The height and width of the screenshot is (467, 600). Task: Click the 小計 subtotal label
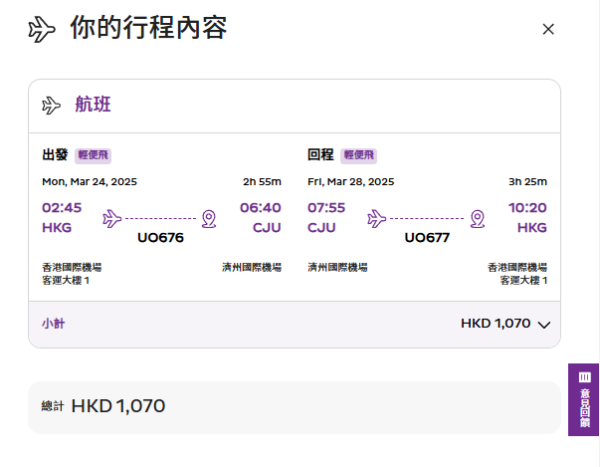[x=53, y=324]
